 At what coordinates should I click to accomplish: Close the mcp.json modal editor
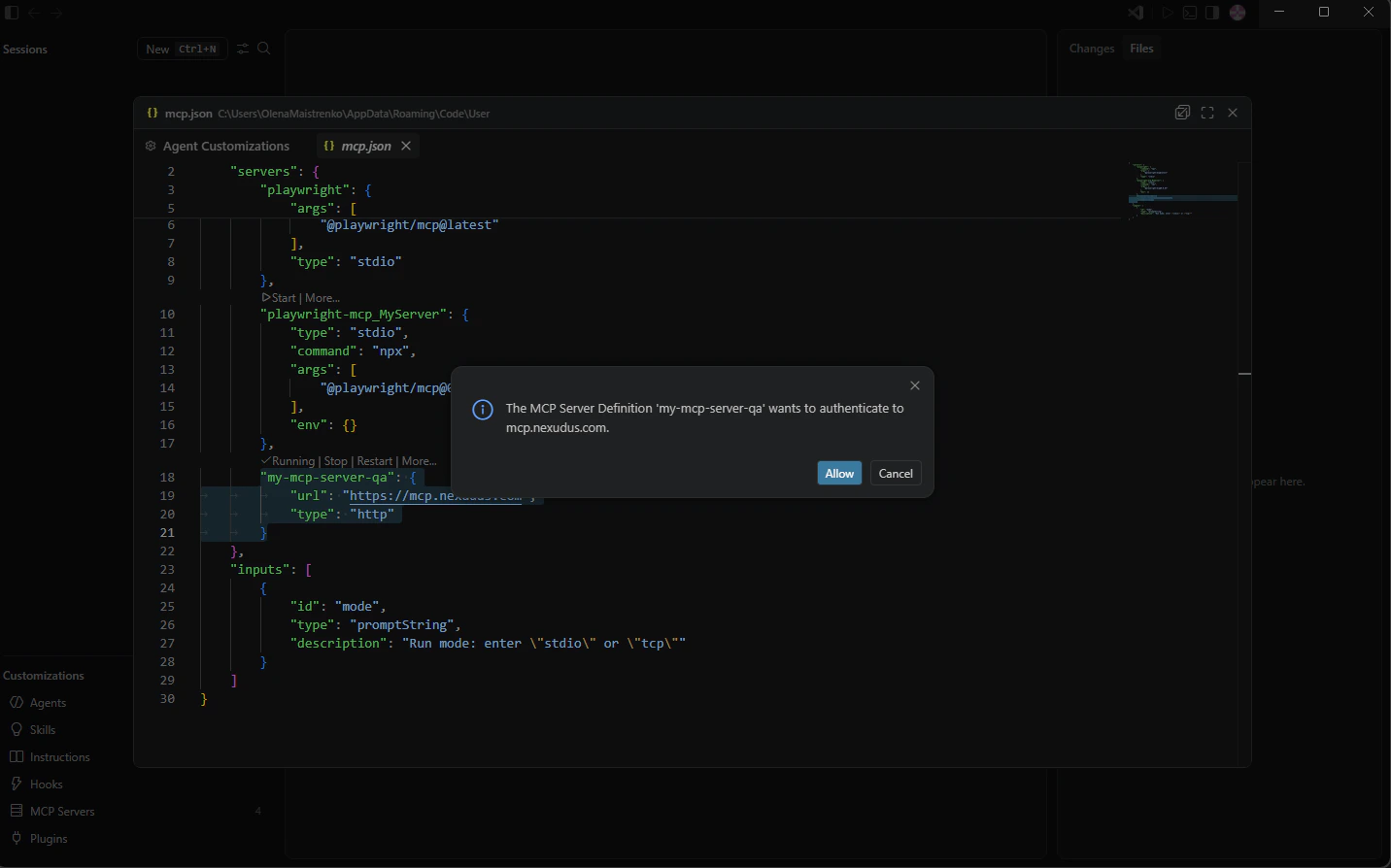point(1233,113)
